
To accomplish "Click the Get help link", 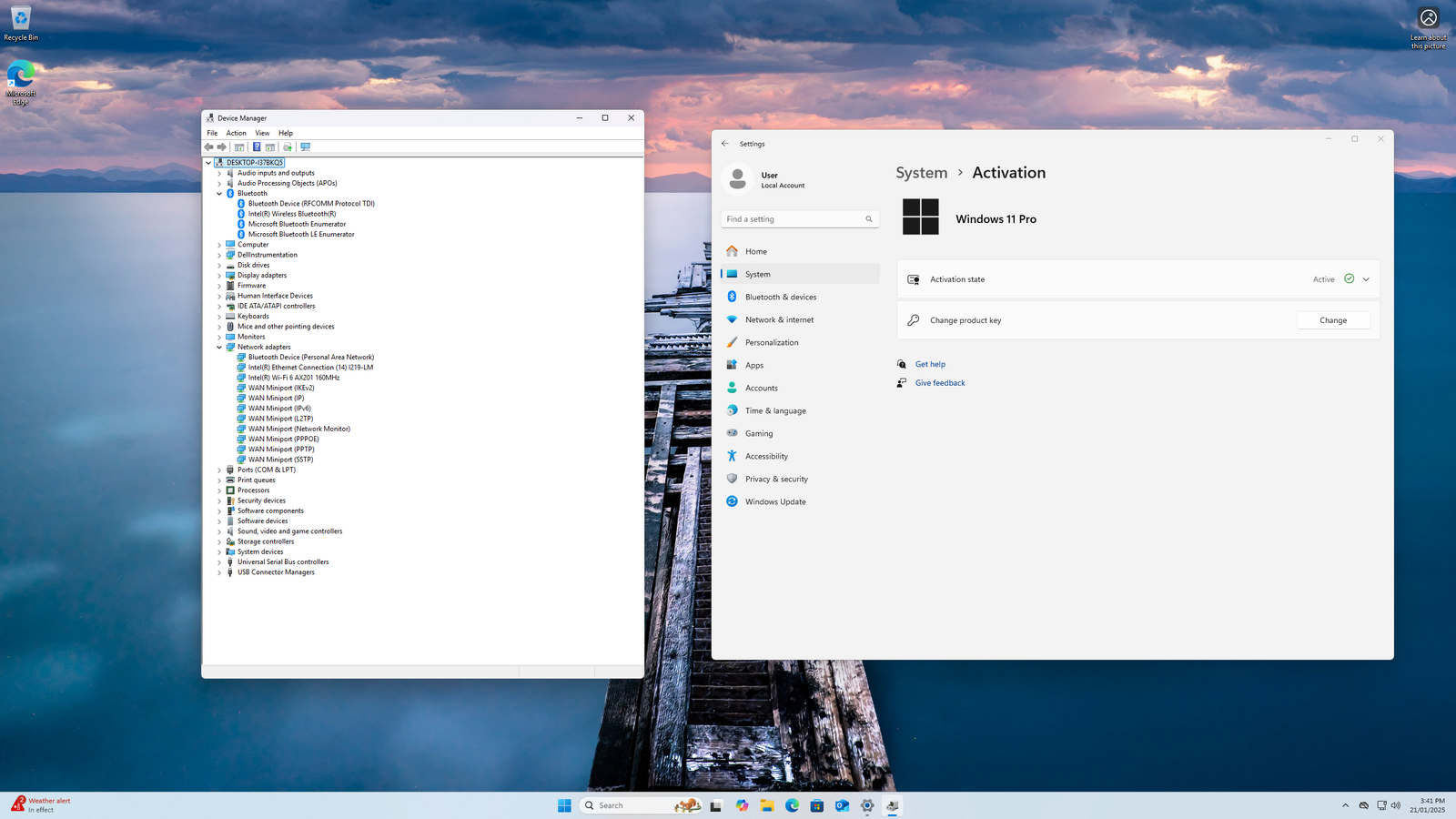I will pyautogui.click(x=930, y=364).
